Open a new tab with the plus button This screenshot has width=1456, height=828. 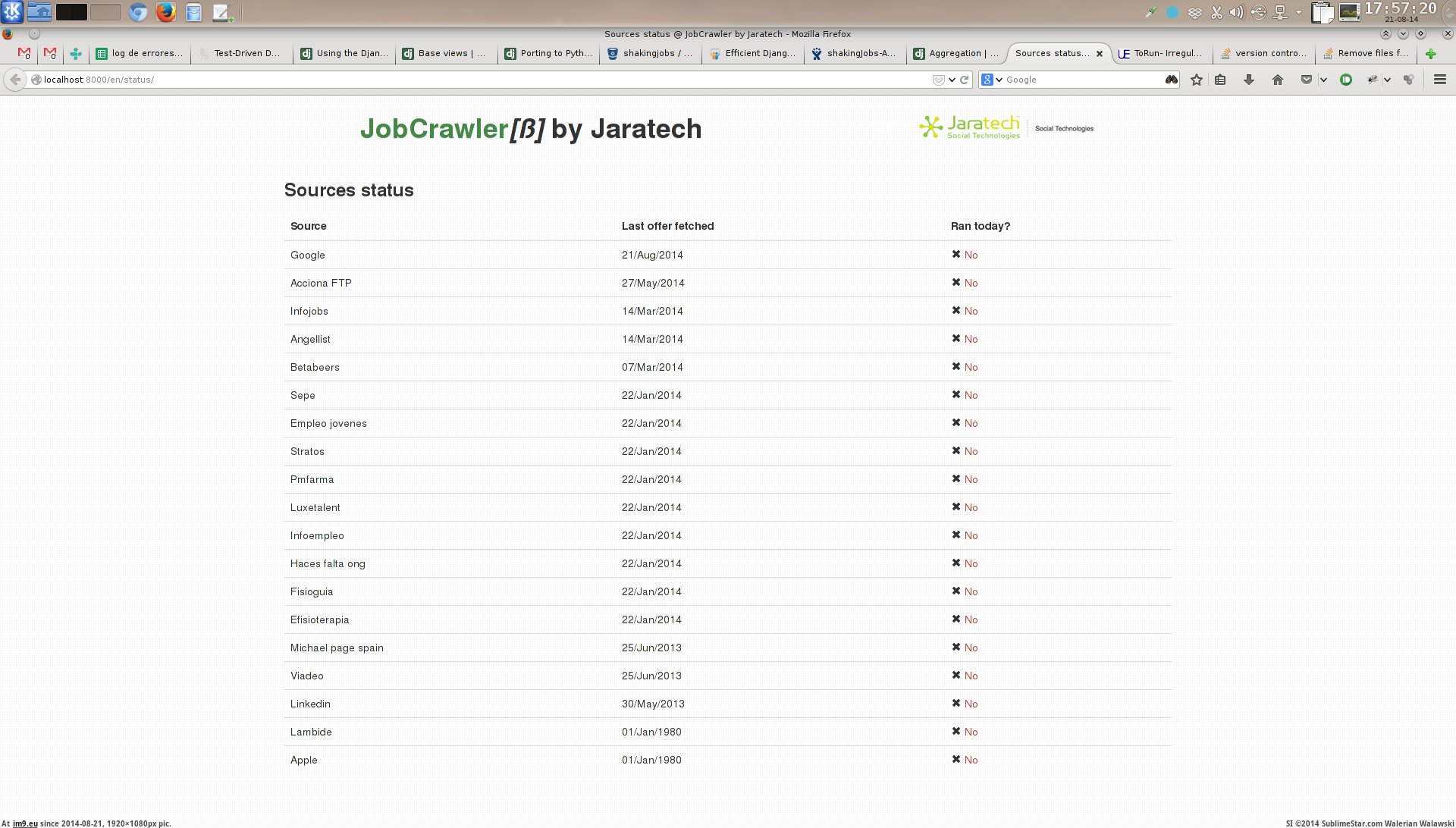(1430, 54)
